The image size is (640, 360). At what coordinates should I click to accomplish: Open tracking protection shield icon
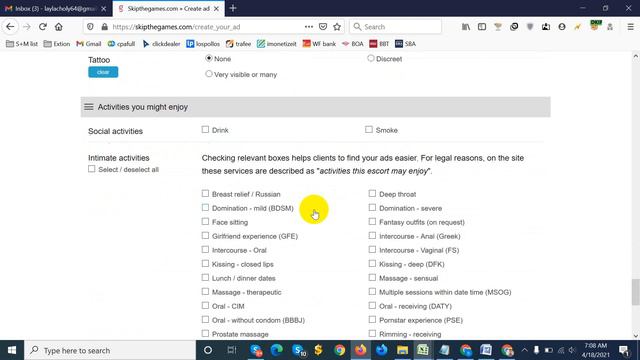point(90,27)
